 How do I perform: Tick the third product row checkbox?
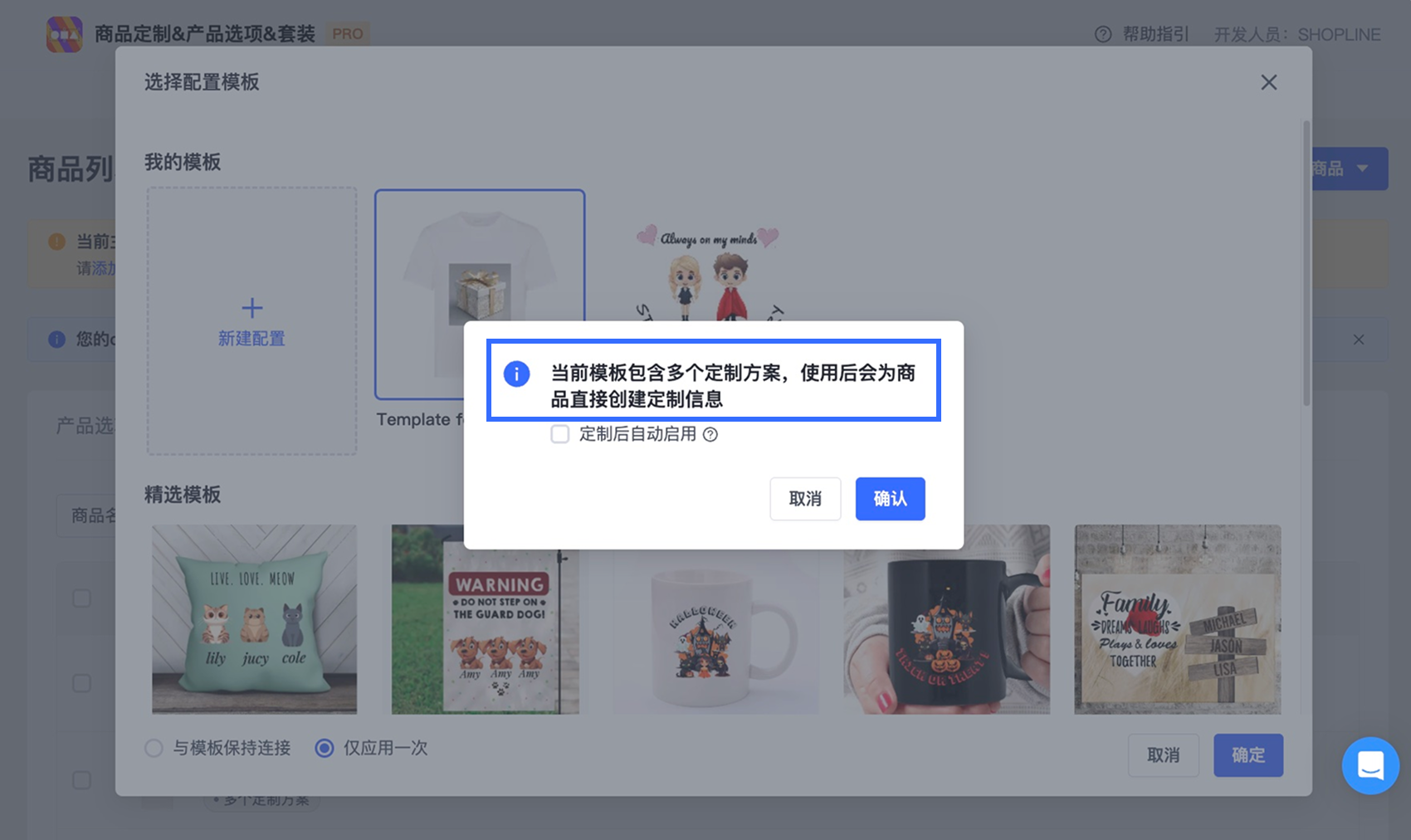(81, 780)
